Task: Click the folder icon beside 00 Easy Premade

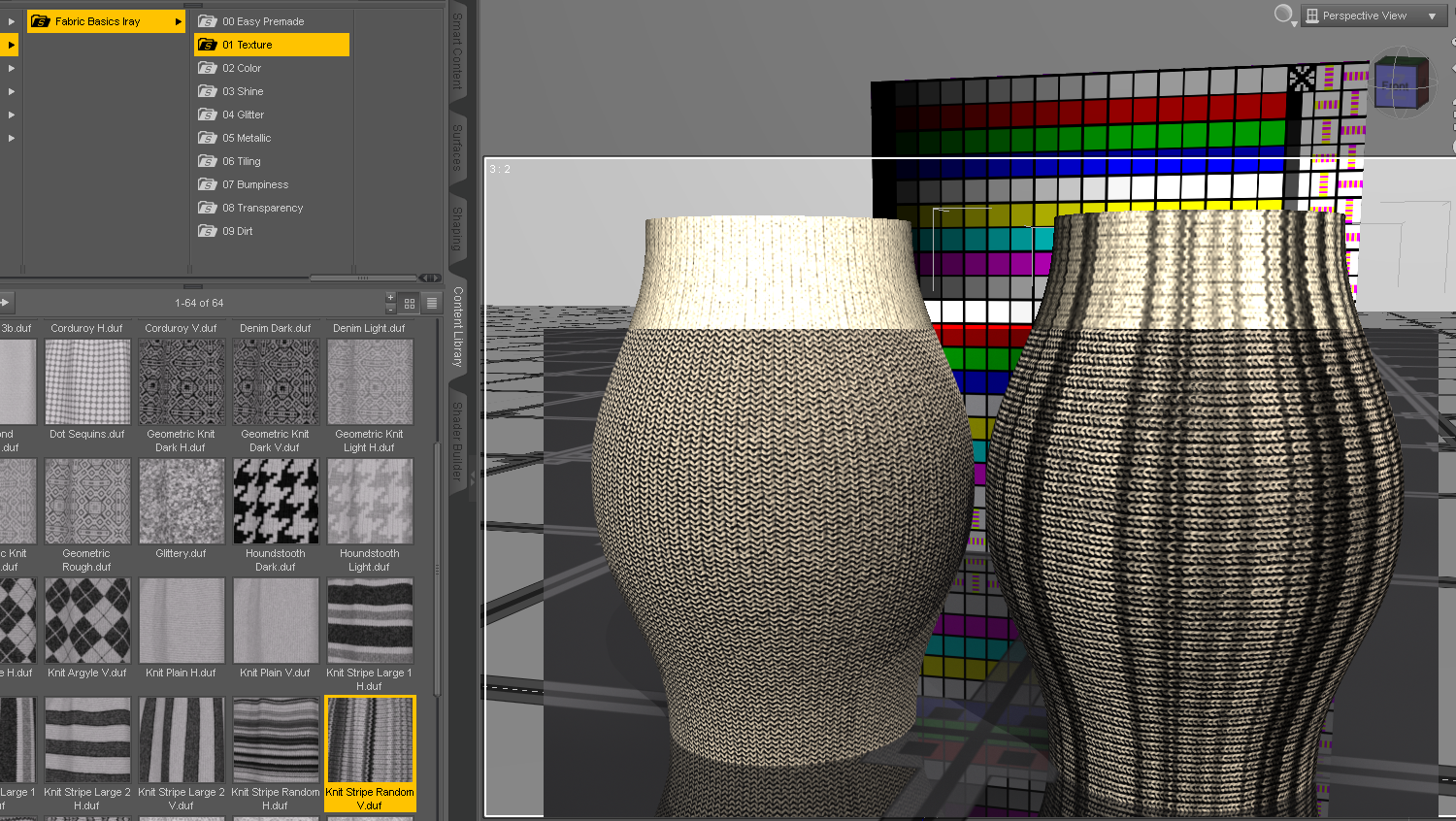Action: click(x=208, y=21)
